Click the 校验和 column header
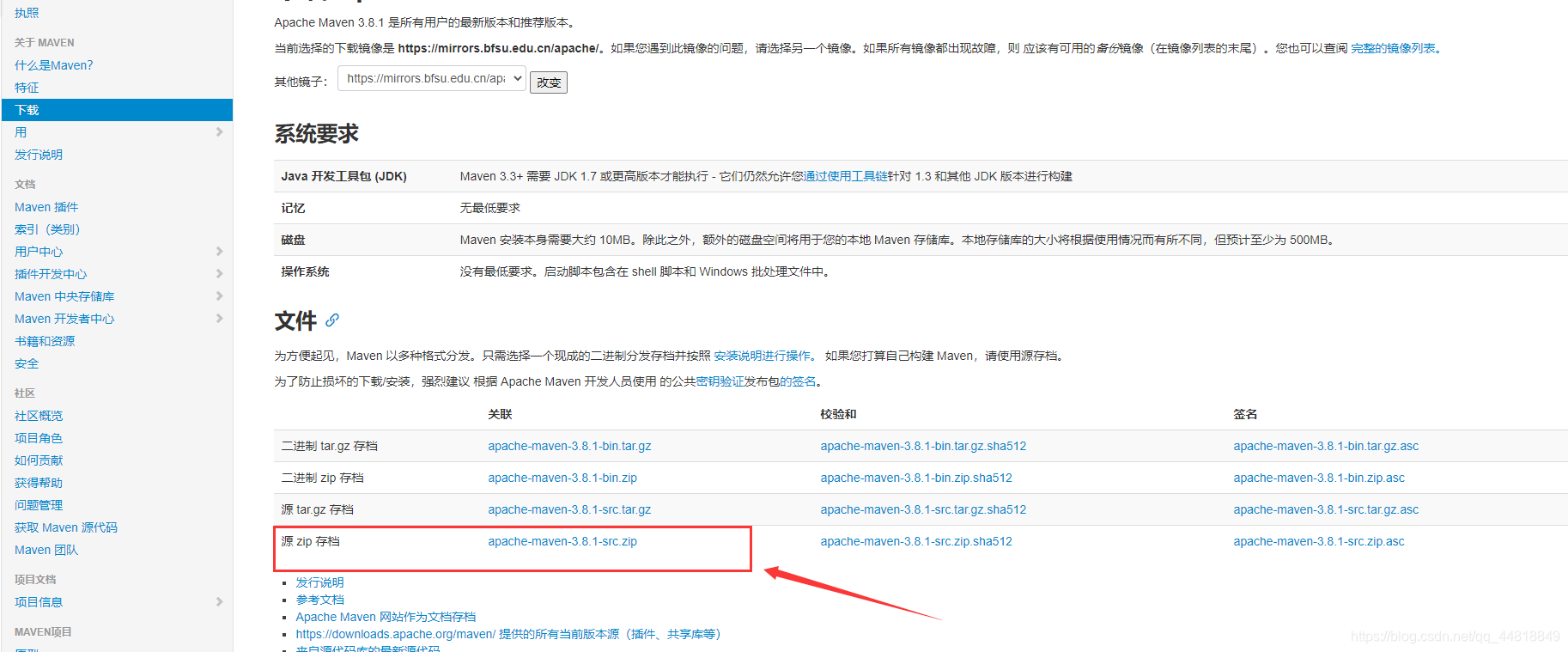This screenshot has height=652, width=1568. (x=838, y=414)
